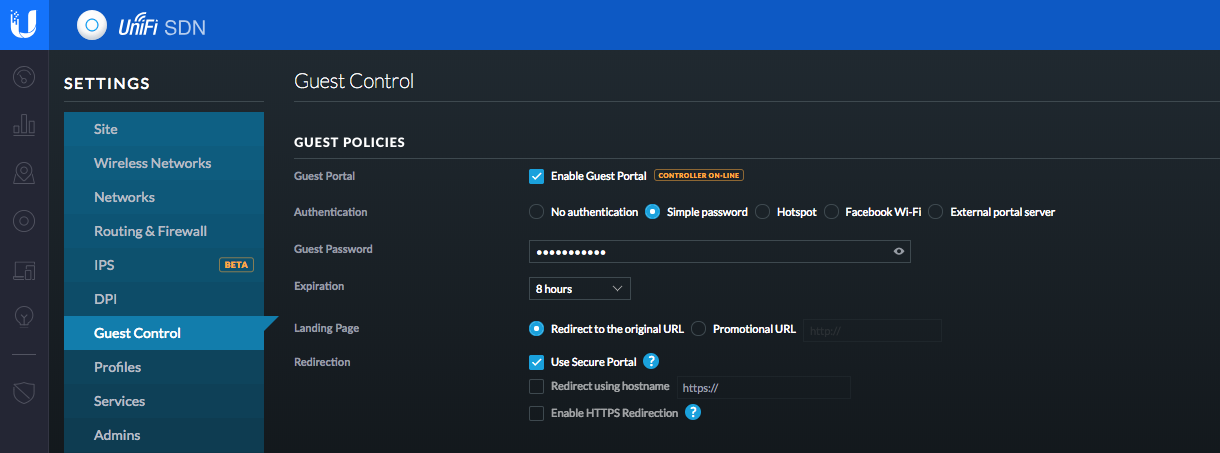
Task: Click the Ubiquiti logo icon at top-left
Action: click(24, 24)
